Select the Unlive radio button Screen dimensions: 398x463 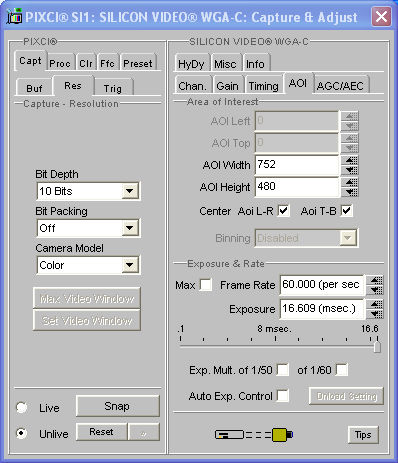[22, 433]
